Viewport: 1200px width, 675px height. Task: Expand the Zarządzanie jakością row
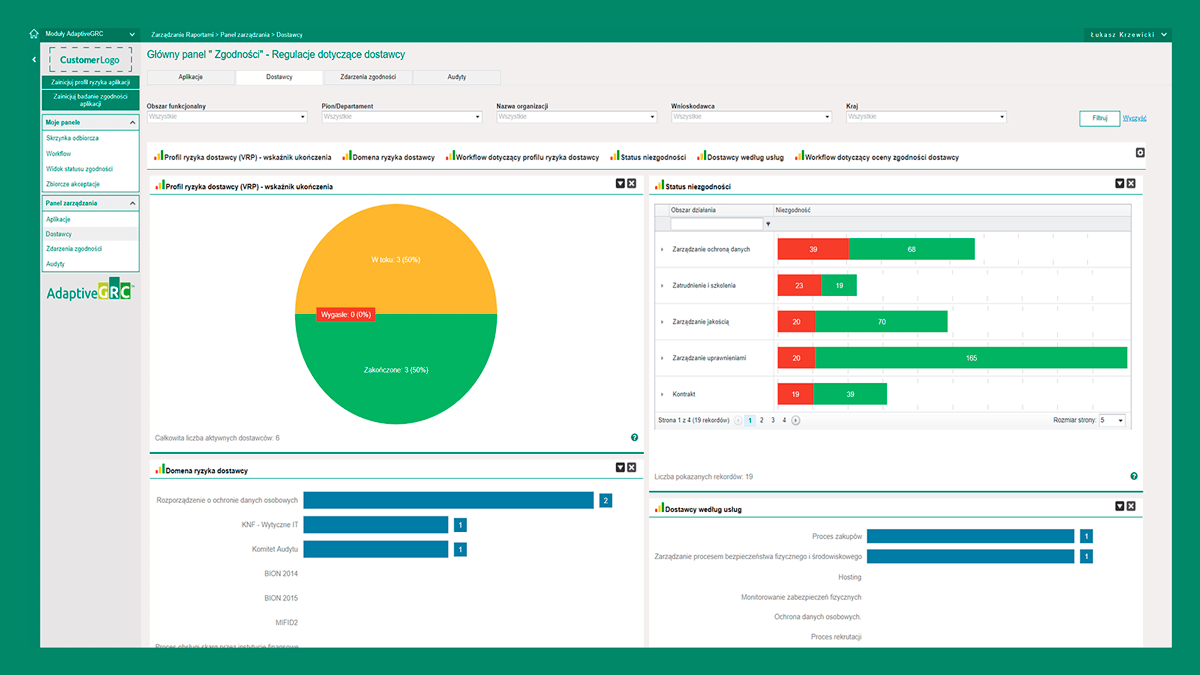click(662, 321)
